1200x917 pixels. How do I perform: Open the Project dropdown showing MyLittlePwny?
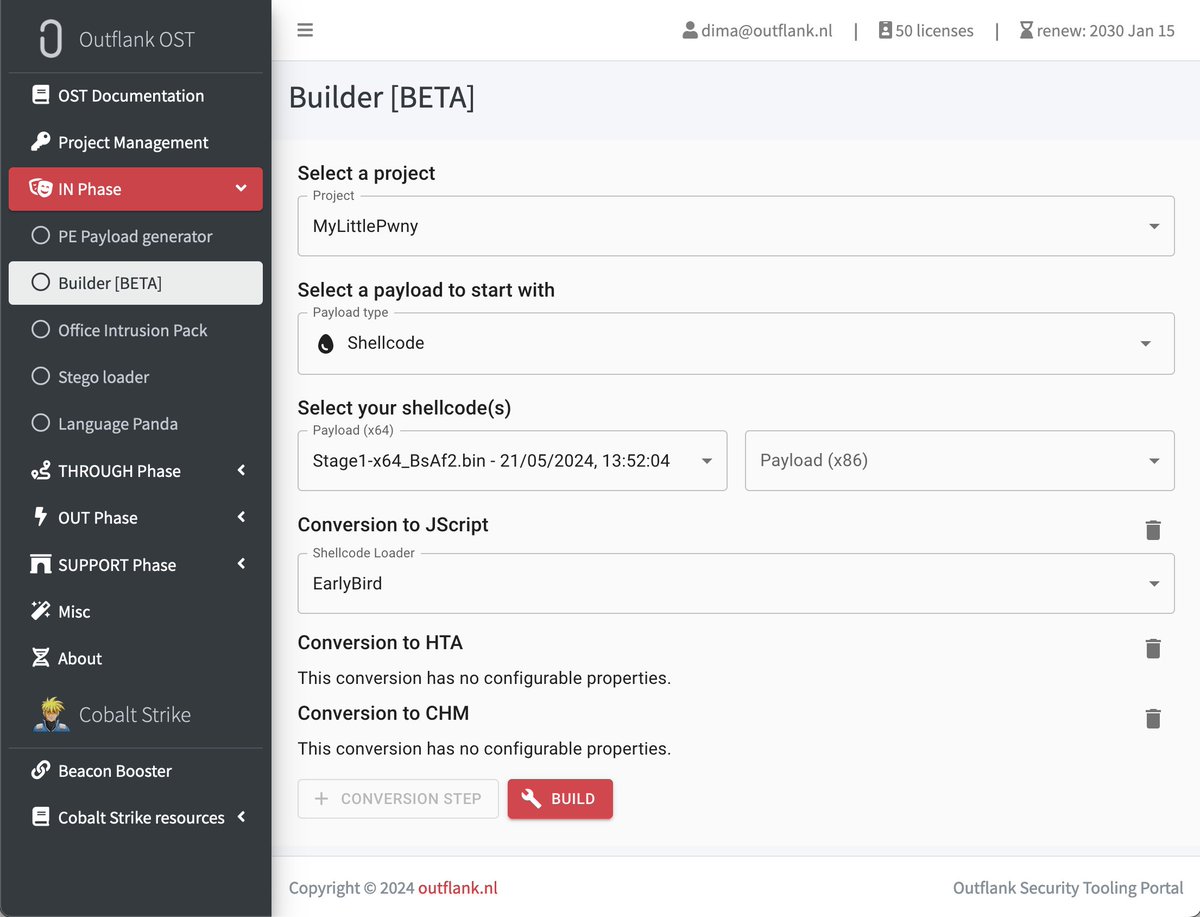pyautogui.click(x=736, y=226)
